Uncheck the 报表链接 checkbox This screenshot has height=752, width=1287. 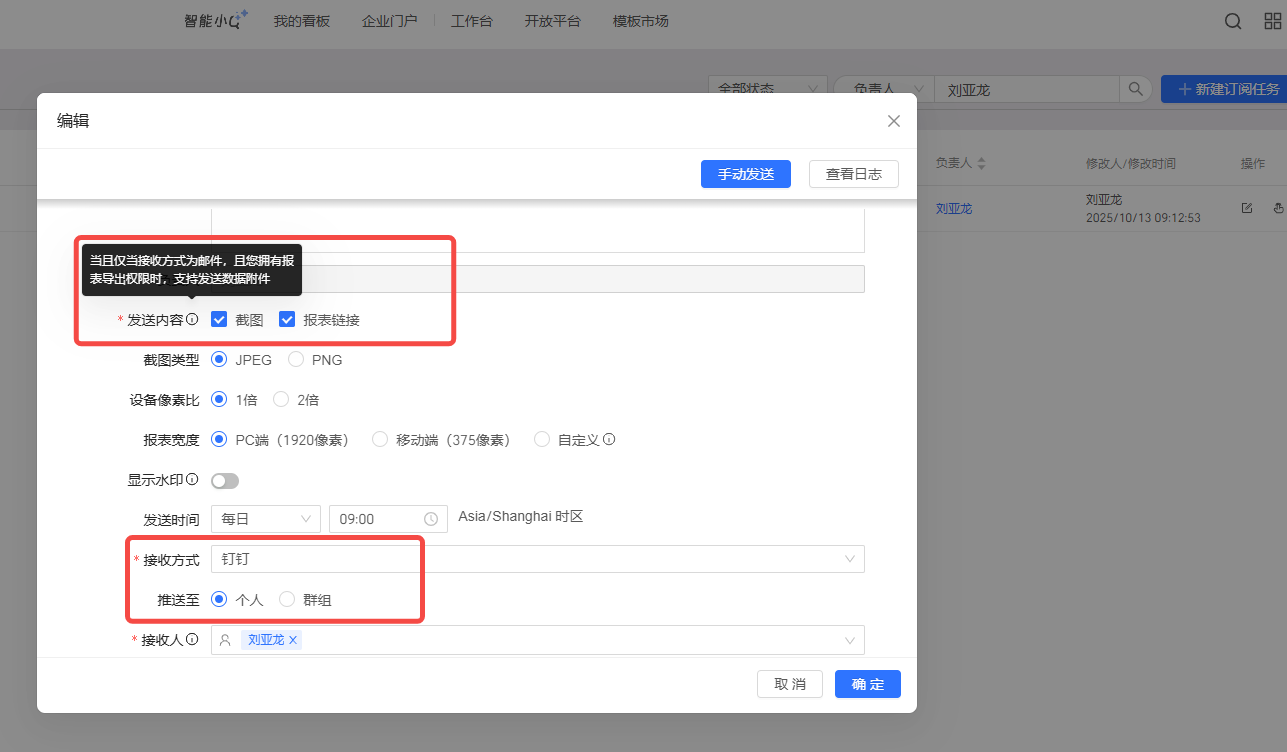point(287,320)
